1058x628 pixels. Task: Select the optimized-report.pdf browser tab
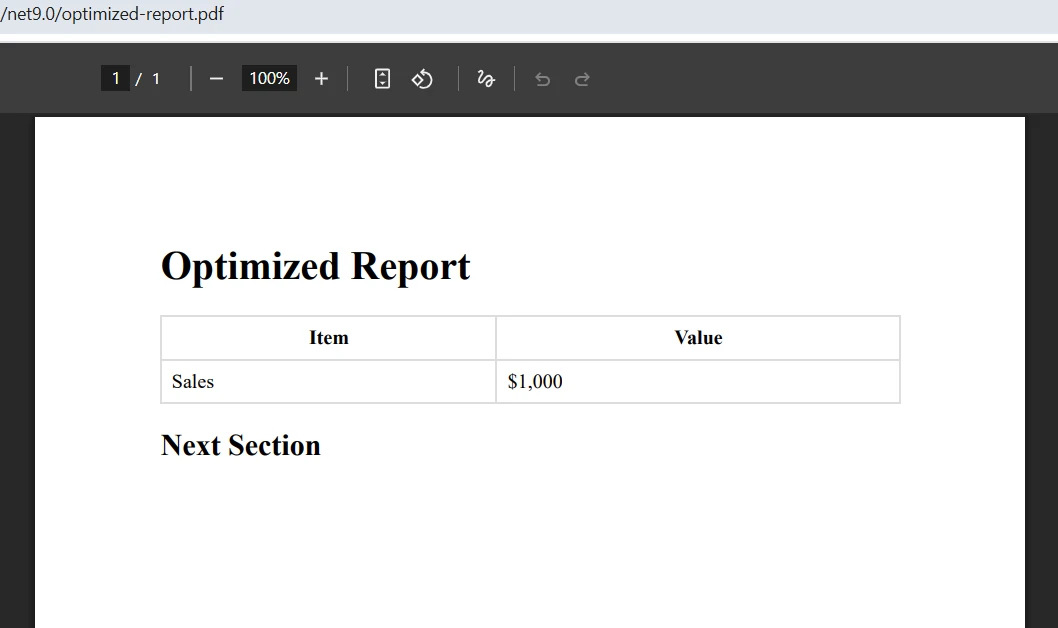[x=113, y=14]
